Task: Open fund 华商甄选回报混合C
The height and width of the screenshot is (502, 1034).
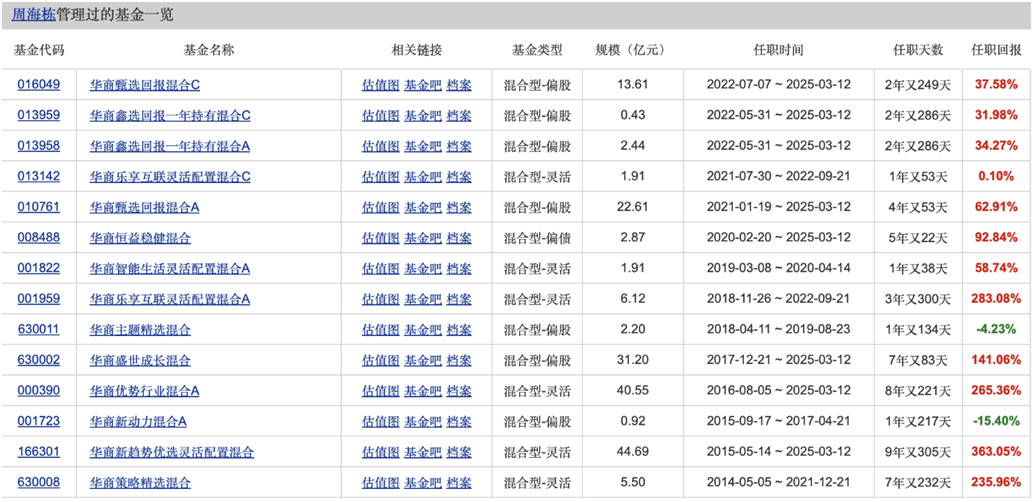Action: pyautogui.click(x=145, y=84)
